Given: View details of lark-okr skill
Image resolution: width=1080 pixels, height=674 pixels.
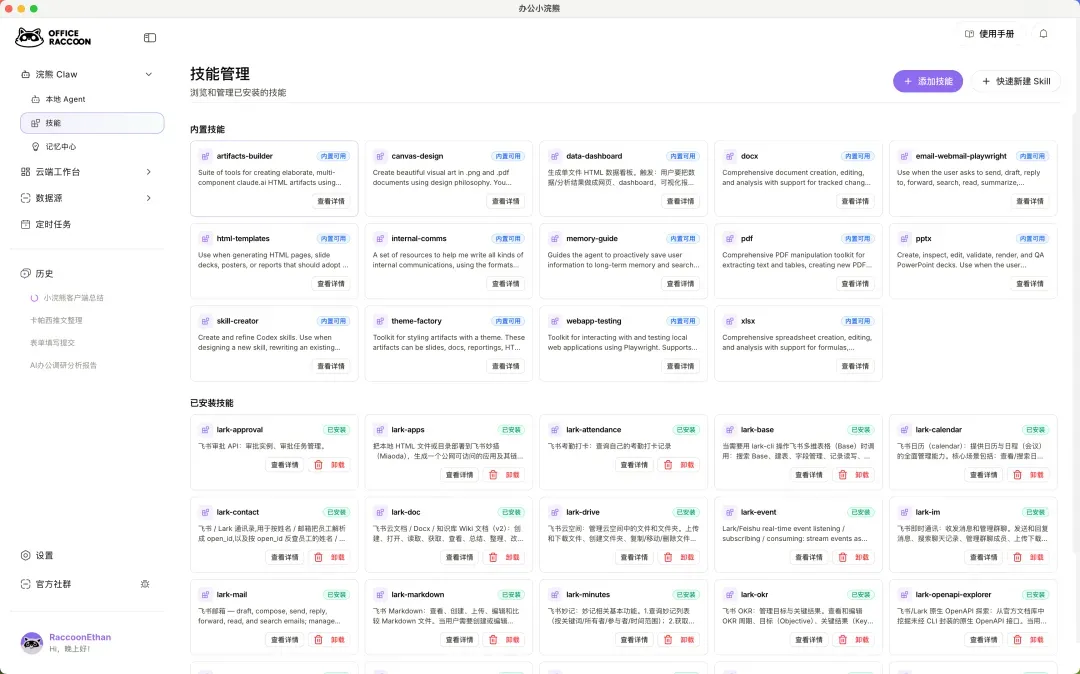Looking at the screenshot, I should coord(809,640).
